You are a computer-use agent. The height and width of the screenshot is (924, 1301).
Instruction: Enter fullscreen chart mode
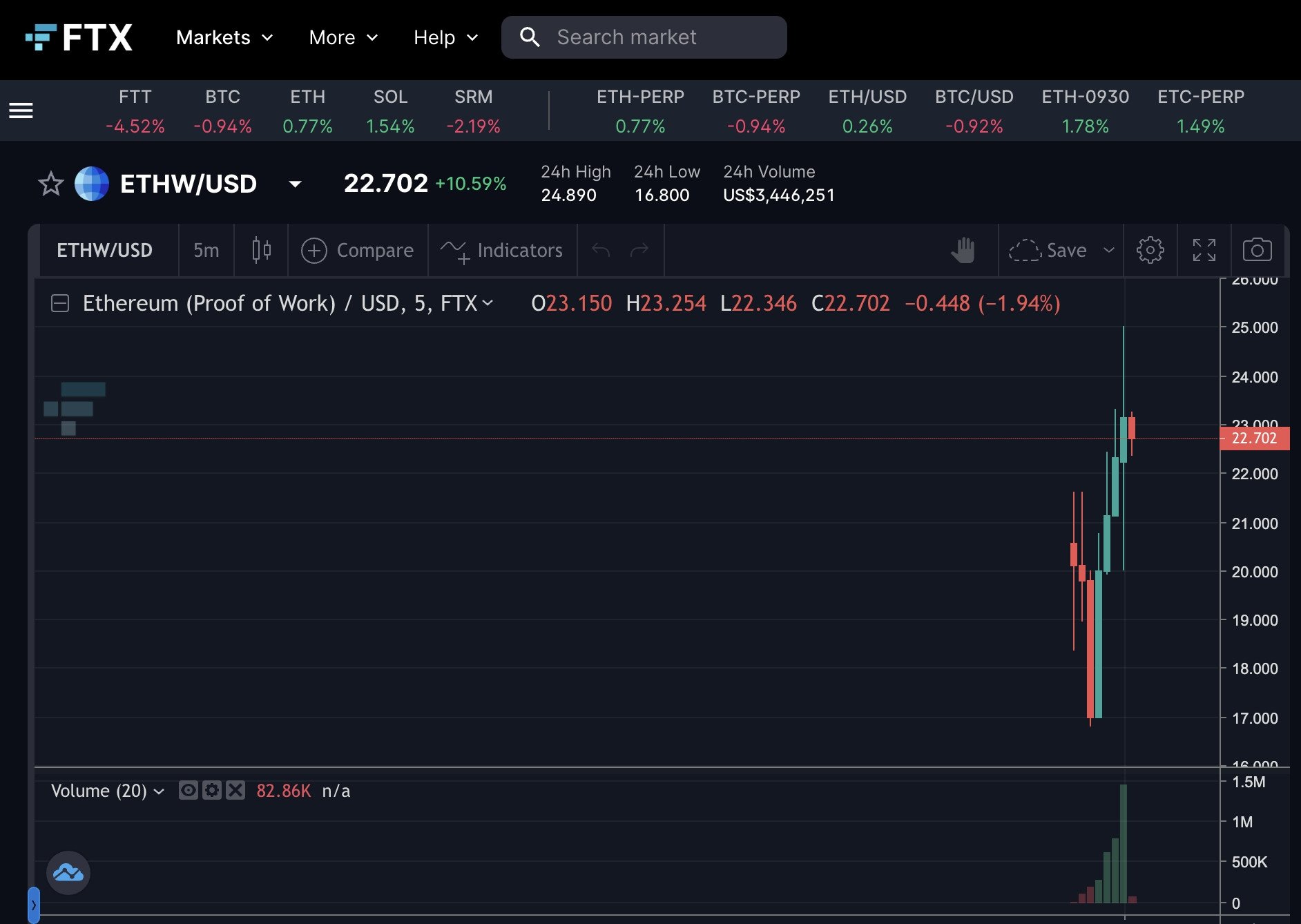(1204, 250)
